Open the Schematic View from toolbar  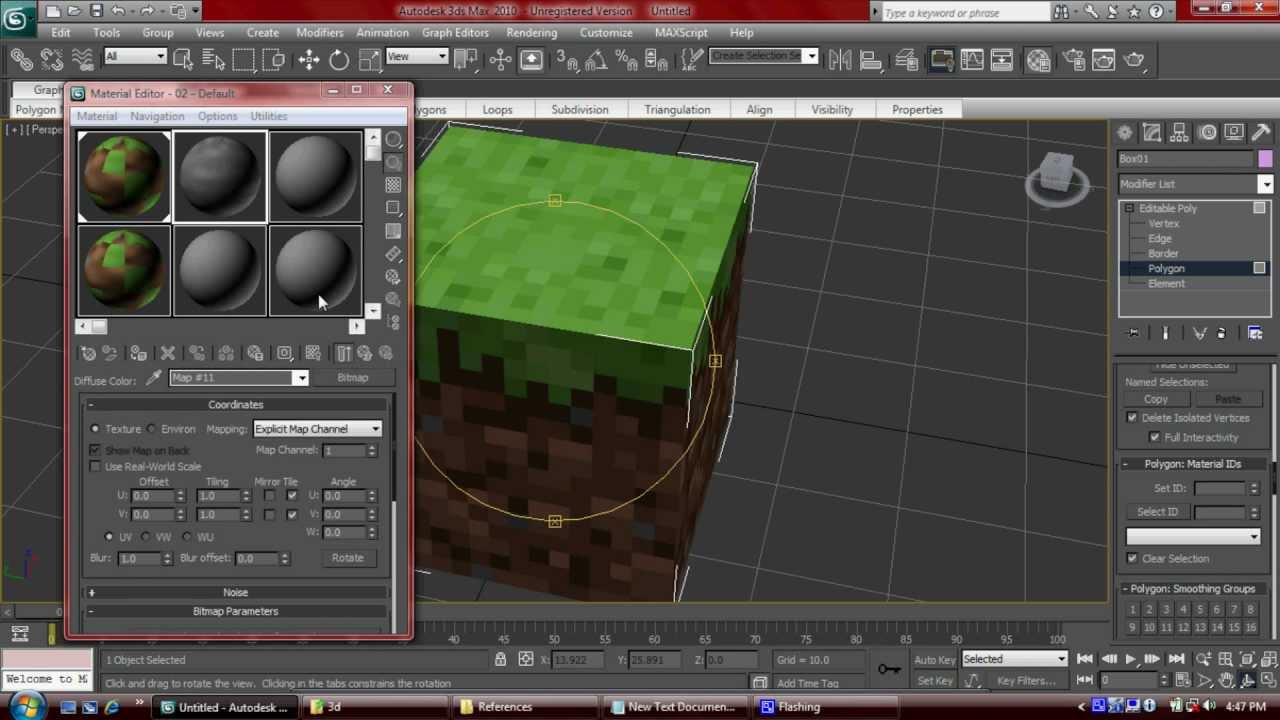point(1002,60)
